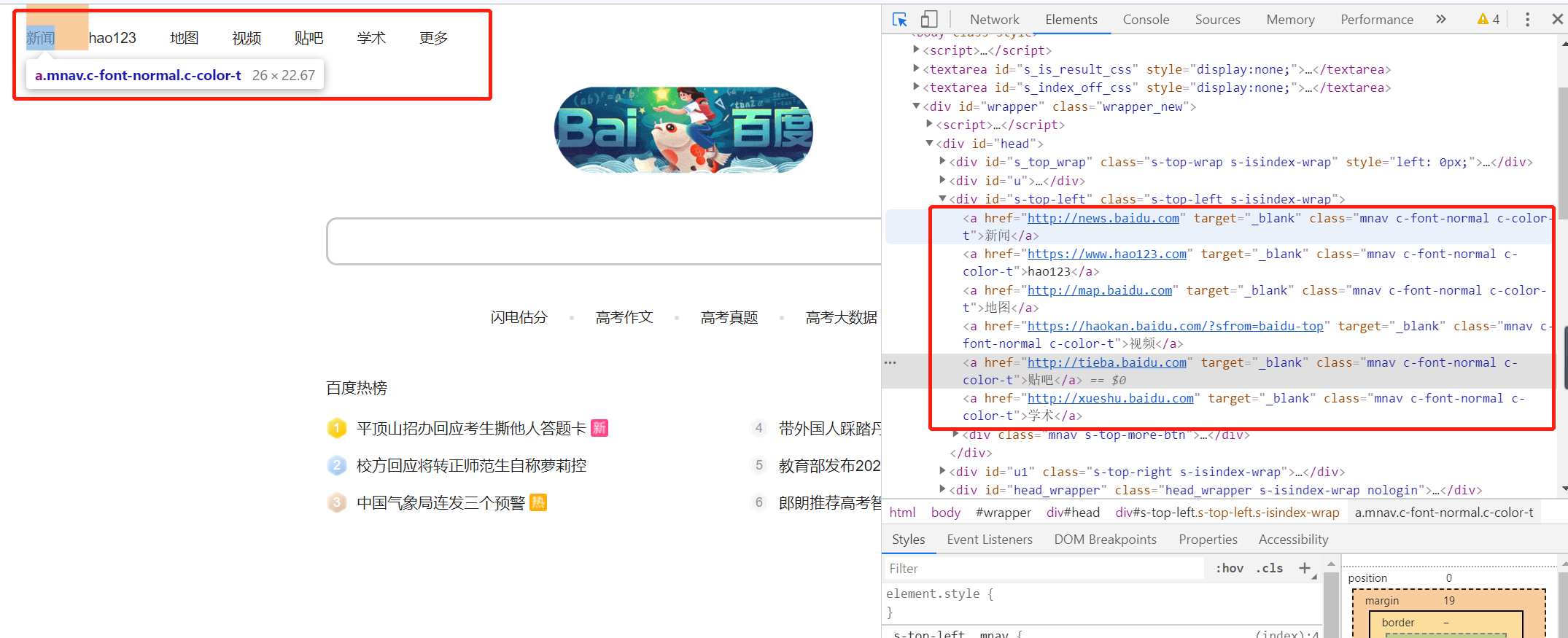Expand the div#s_top_wrap node

[x=943, y=161]
